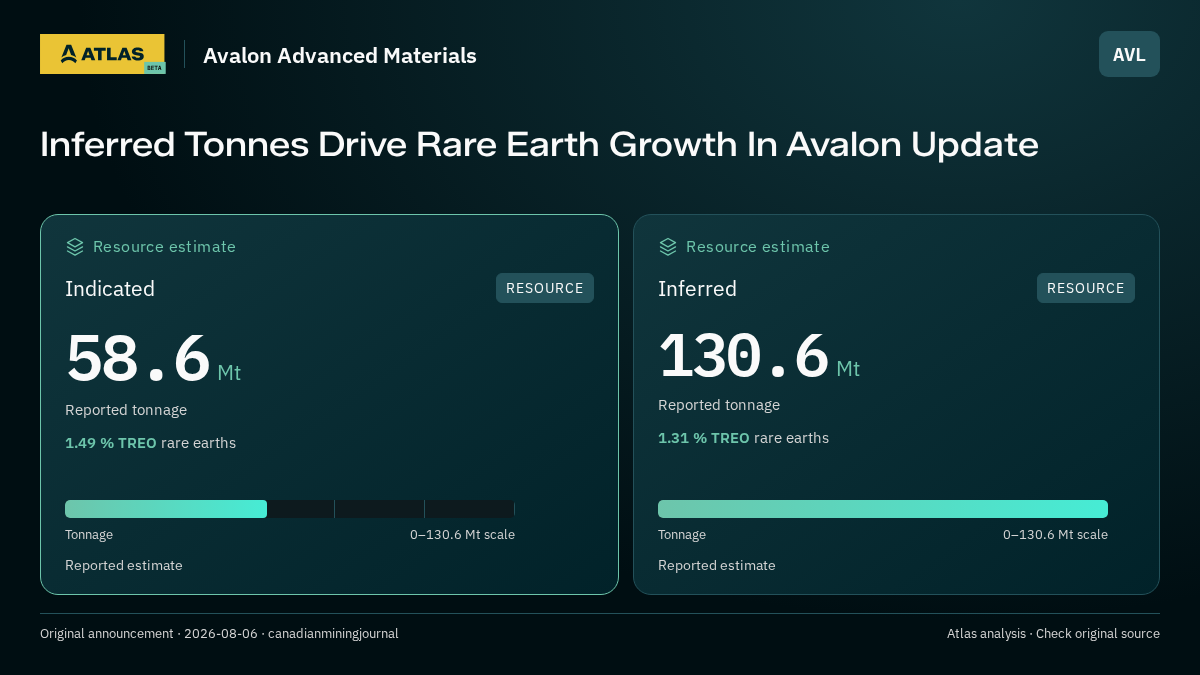Click the headline about Inferred Tonnes
Image resolution: width=1200 pixels, height=675 pixels.
click(x=539, y=145)
